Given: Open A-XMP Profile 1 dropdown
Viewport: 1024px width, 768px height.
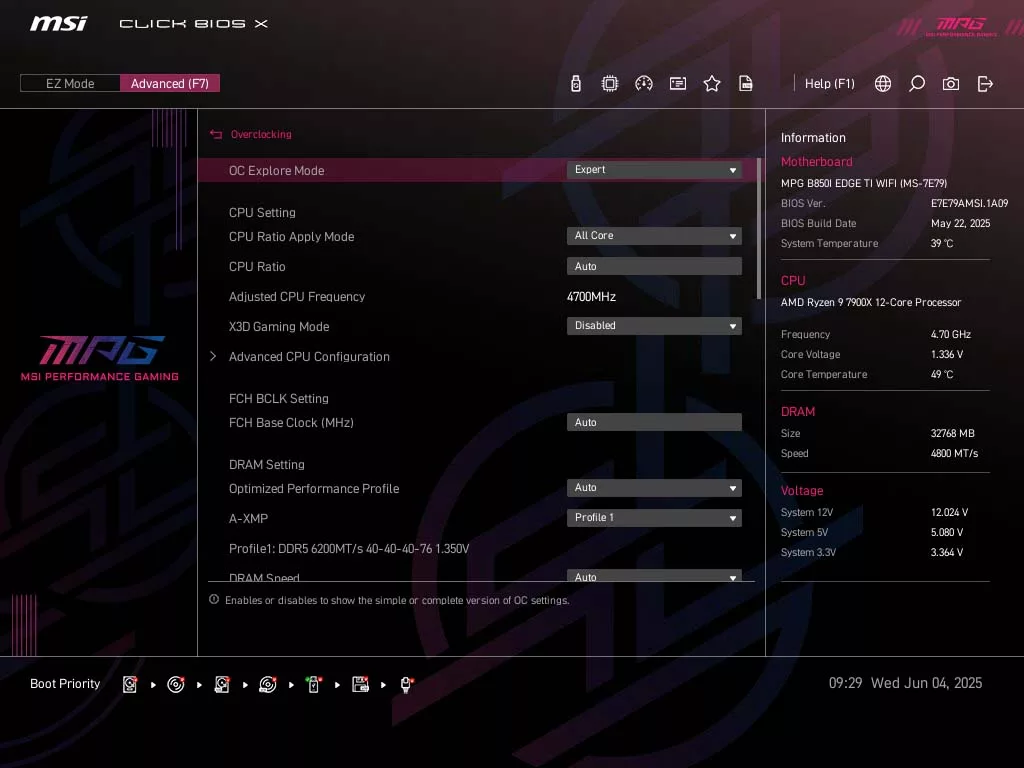Looking at the screenshot, I should point(654,518).
